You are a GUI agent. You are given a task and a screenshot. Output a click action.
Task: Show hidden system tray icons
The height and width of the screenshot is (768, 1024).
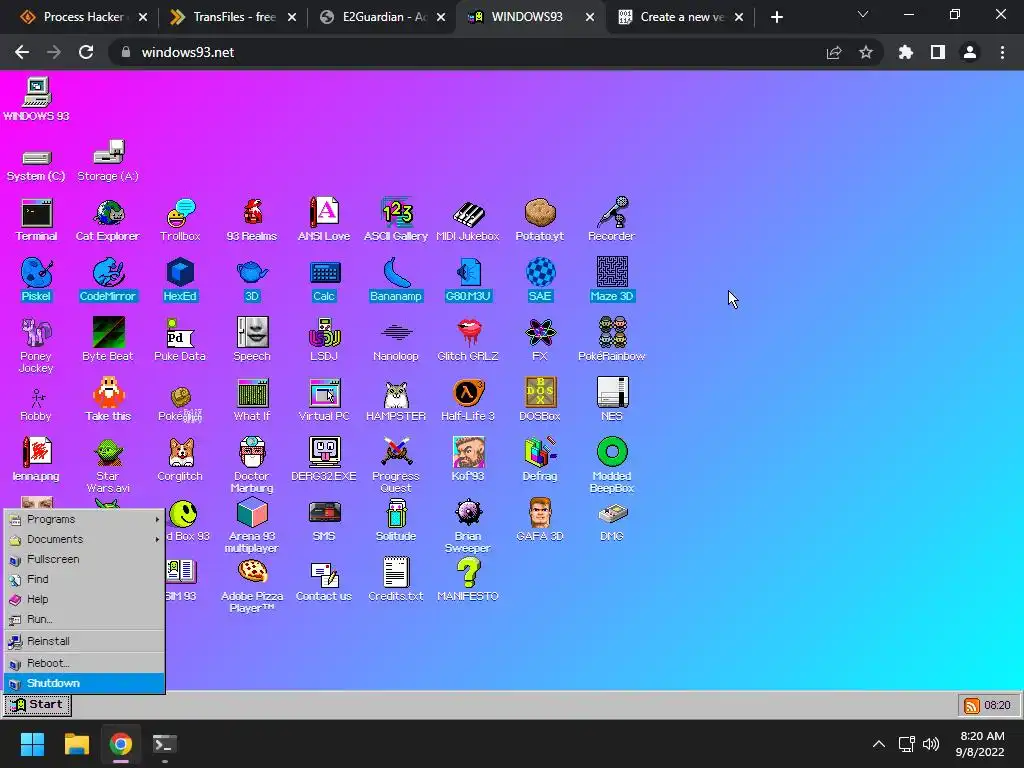(879, 744)
